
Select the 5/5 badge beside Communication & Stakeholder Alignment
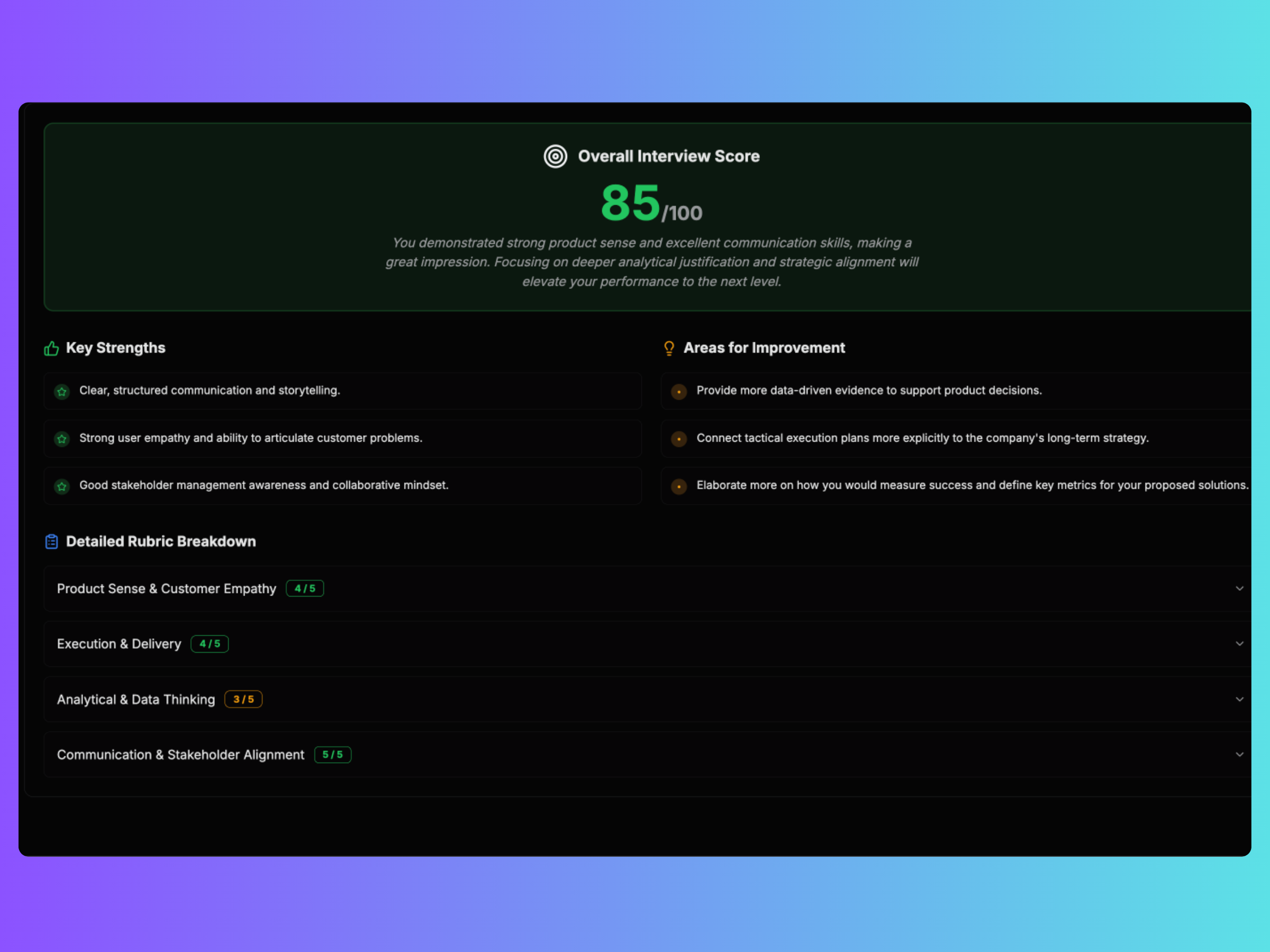[332, 755]
